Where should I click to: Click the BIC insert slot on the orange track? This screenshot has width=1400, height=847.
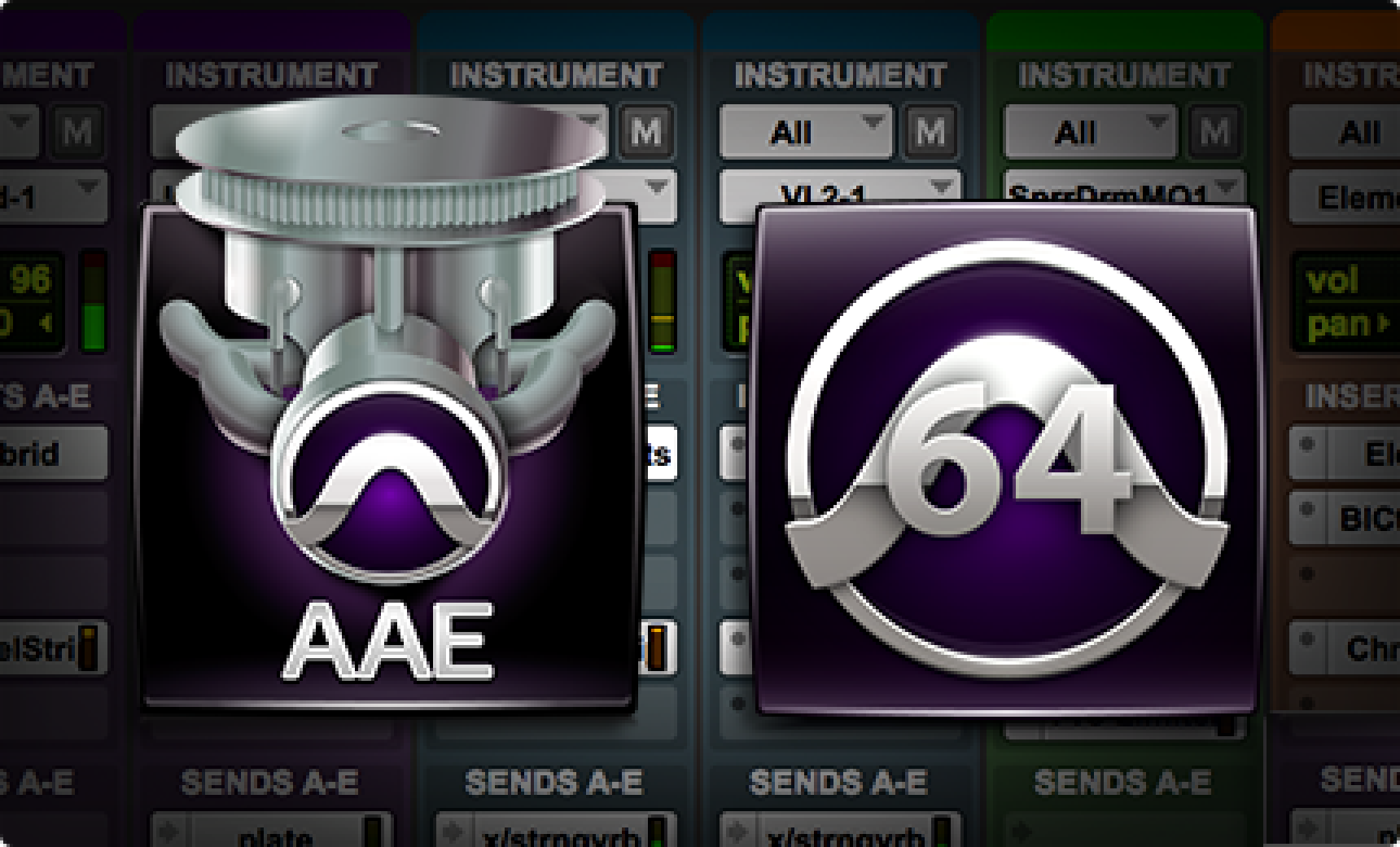[x=1344, y=517]
